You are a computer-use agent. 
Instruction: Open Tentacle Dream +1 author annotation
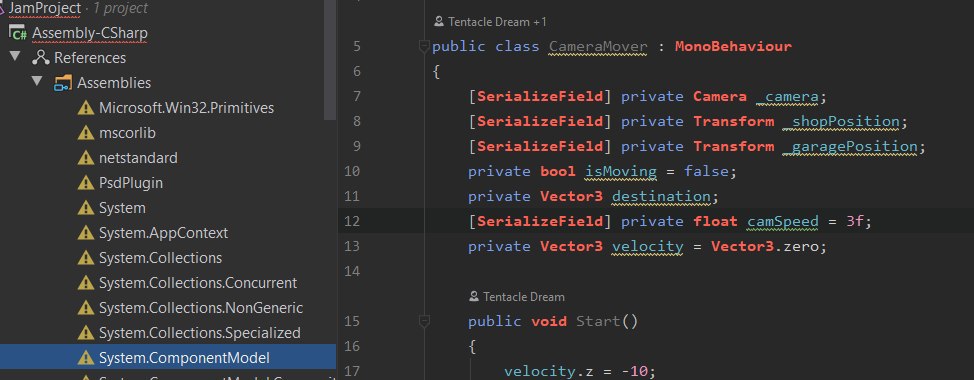point(497,22)
